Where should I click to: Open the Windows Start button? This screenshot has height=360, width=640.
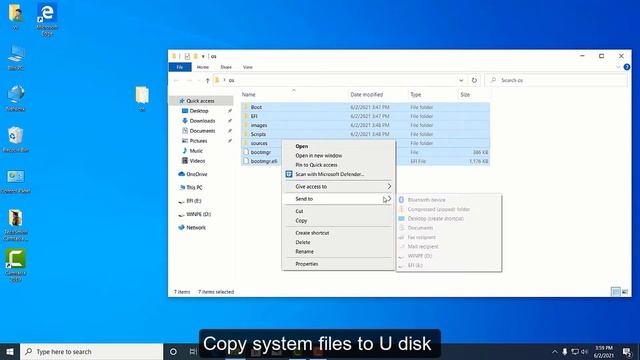[10, 351]
